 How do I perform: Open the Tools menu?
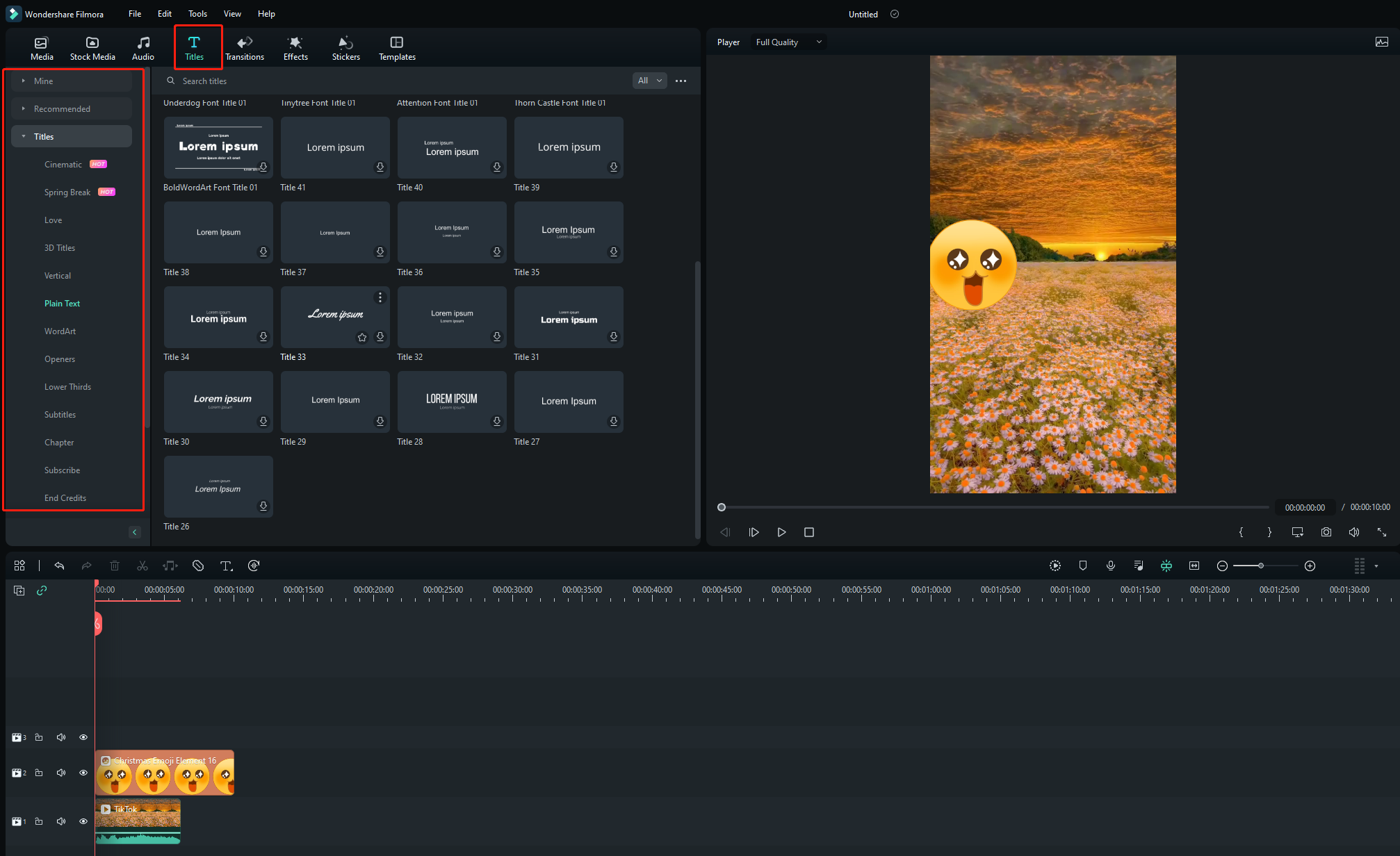pyautogui.click(x=197, y=13)
